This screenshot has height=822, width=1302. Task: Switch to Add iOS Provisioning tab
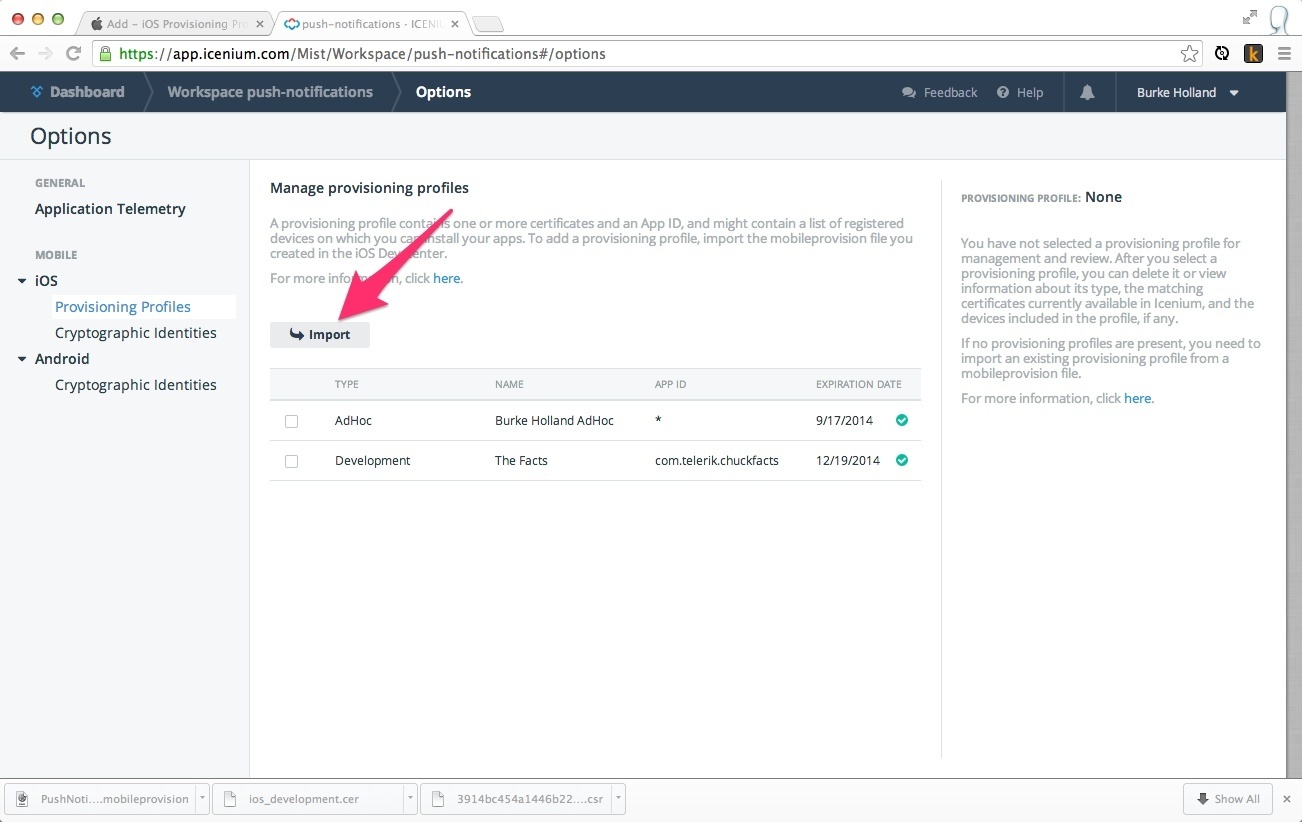(170, 23)
